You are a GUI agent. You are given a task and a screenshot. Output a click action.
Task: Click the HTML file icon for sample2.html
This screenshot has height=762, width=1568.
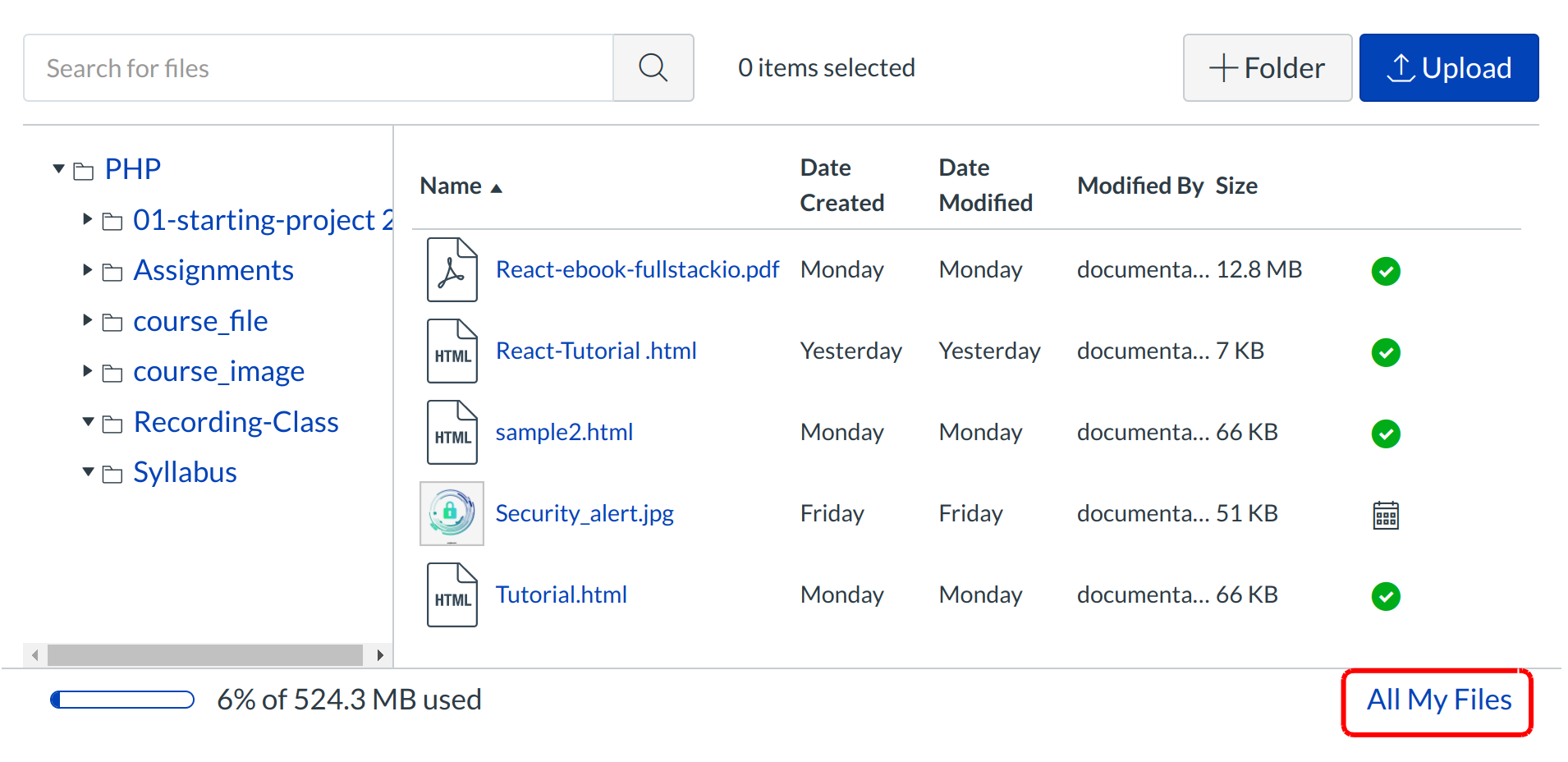(452, 433)
